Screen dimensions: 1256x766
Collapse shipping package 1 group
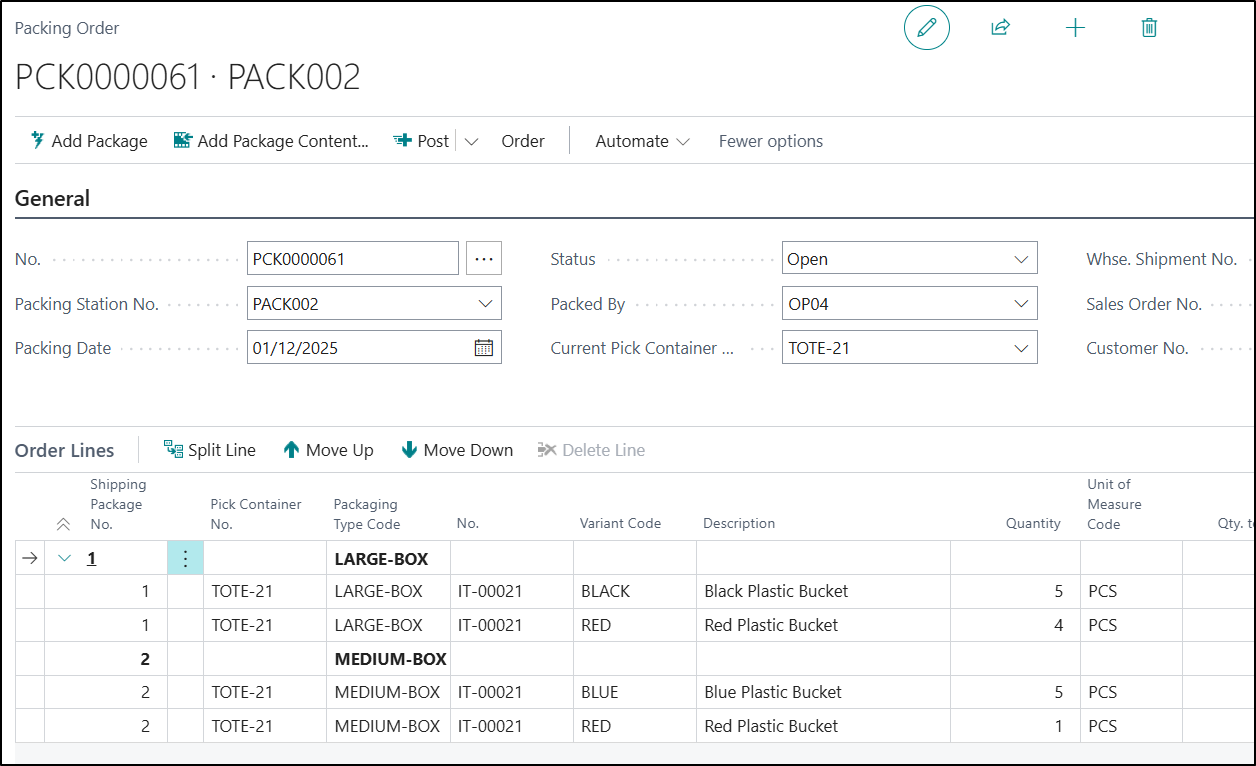pyautogui.click(x=65, y=558)
